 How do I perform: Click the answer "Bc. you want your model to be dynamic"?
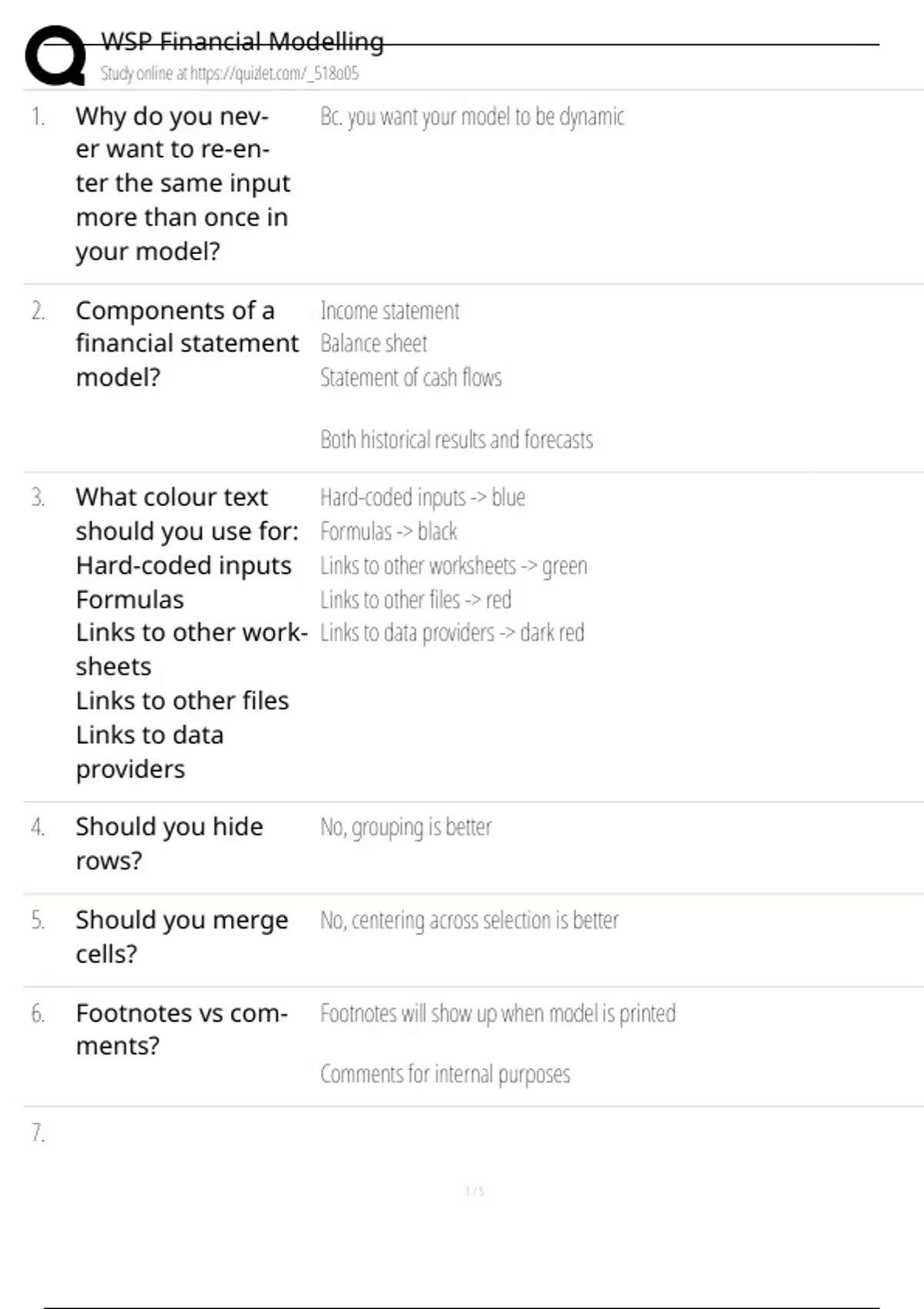[471, 117]
